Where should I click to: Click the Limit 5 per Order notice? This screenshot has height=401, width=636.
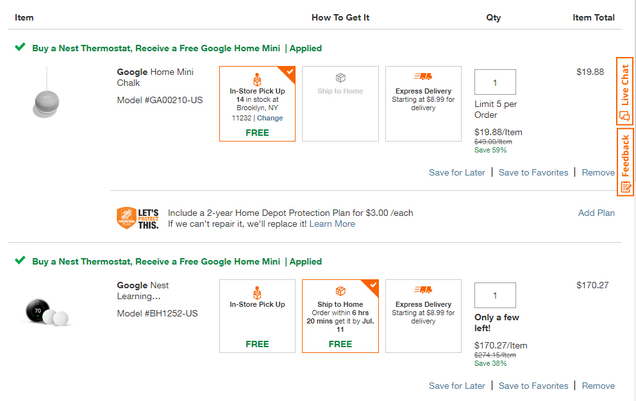click(496, 109)
